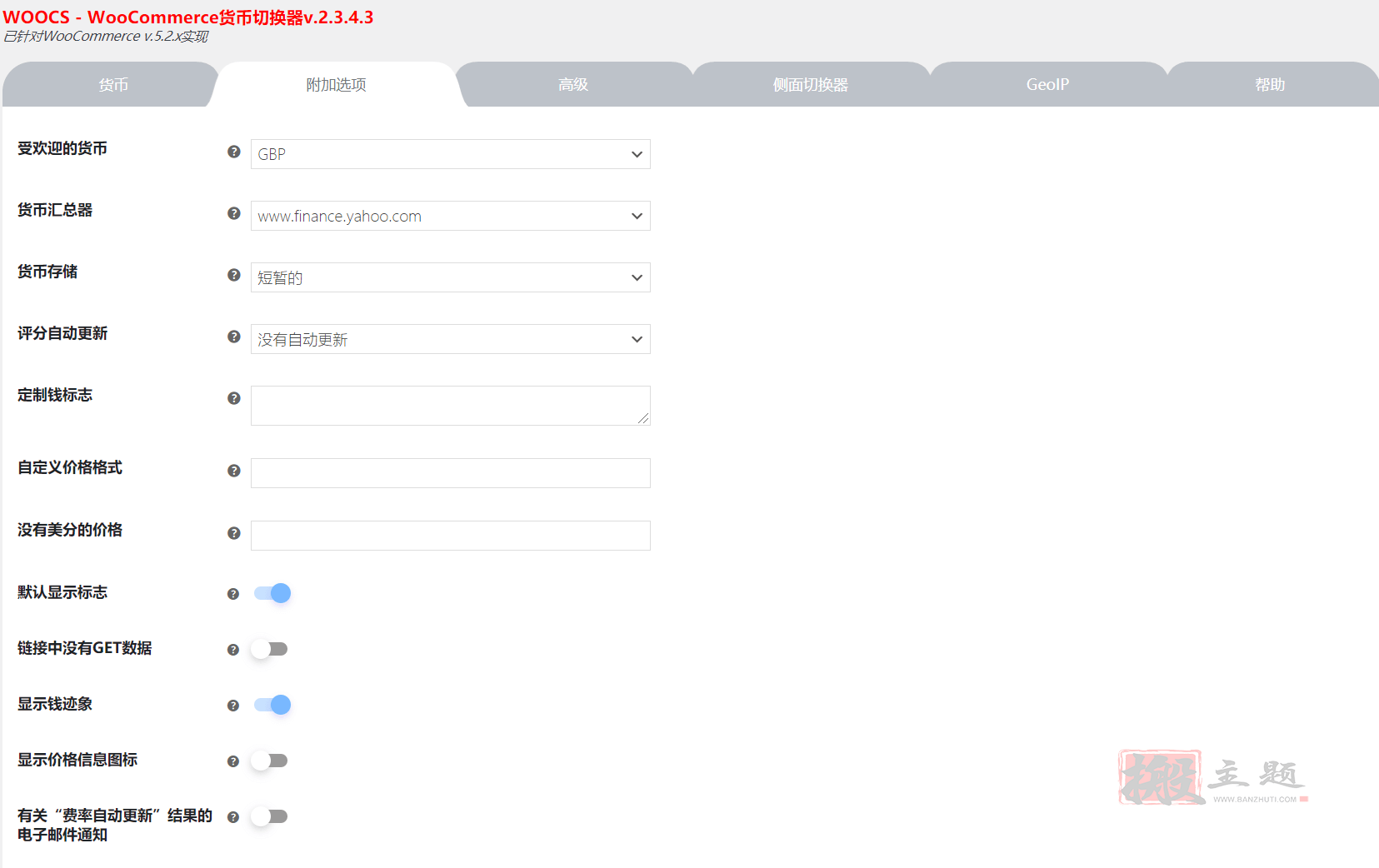
Task: Click the 货币汇总器 label text
Action: (55, 210)
